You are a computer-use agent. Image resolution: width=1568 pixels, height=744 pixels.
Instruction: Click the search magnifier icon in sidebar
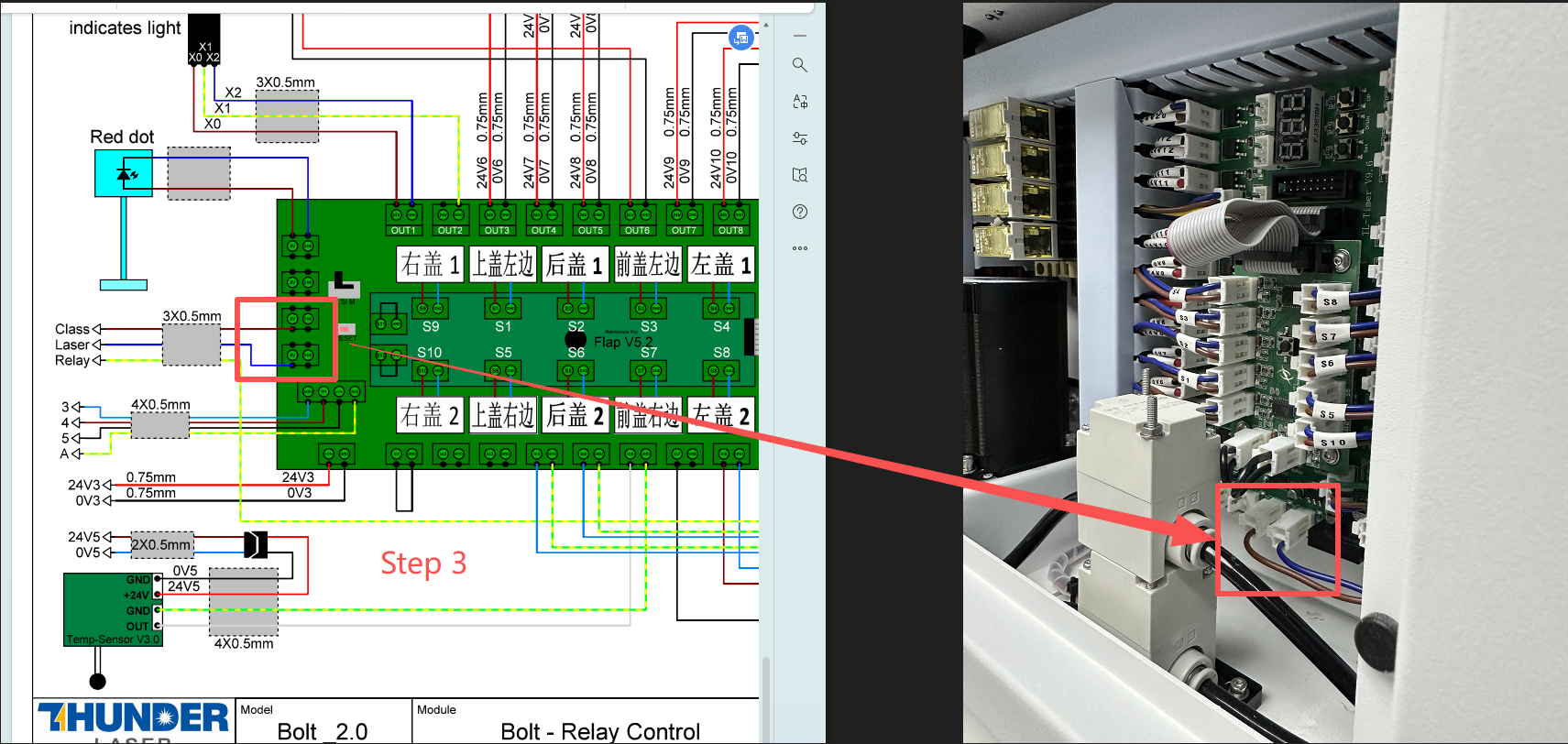[800, 65]
